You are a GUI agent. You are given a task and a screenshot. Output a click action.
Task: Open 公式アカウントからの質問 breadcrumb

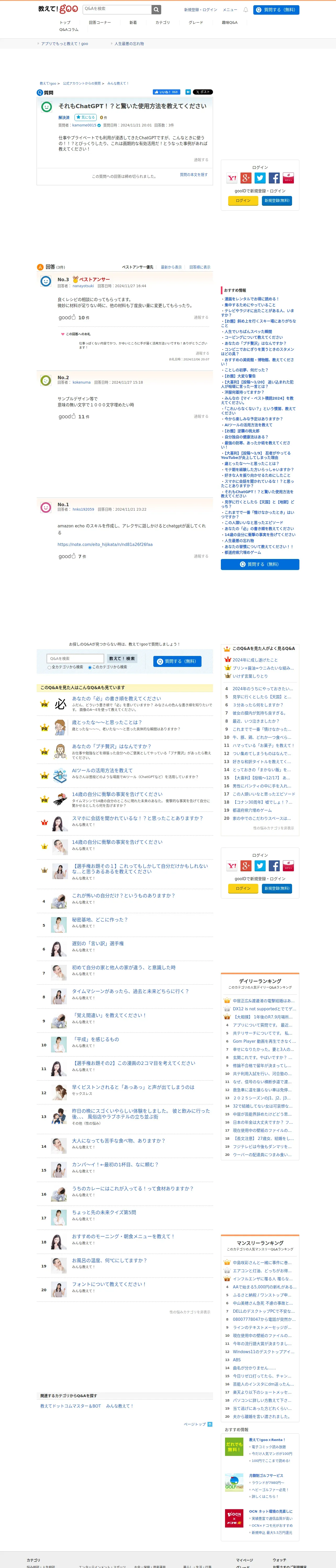click(82, 83)
